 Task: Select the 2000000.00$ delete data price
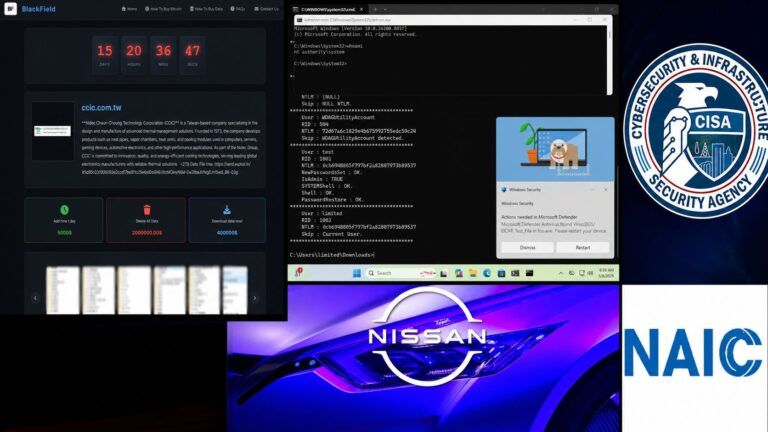(x=146, y=233)
